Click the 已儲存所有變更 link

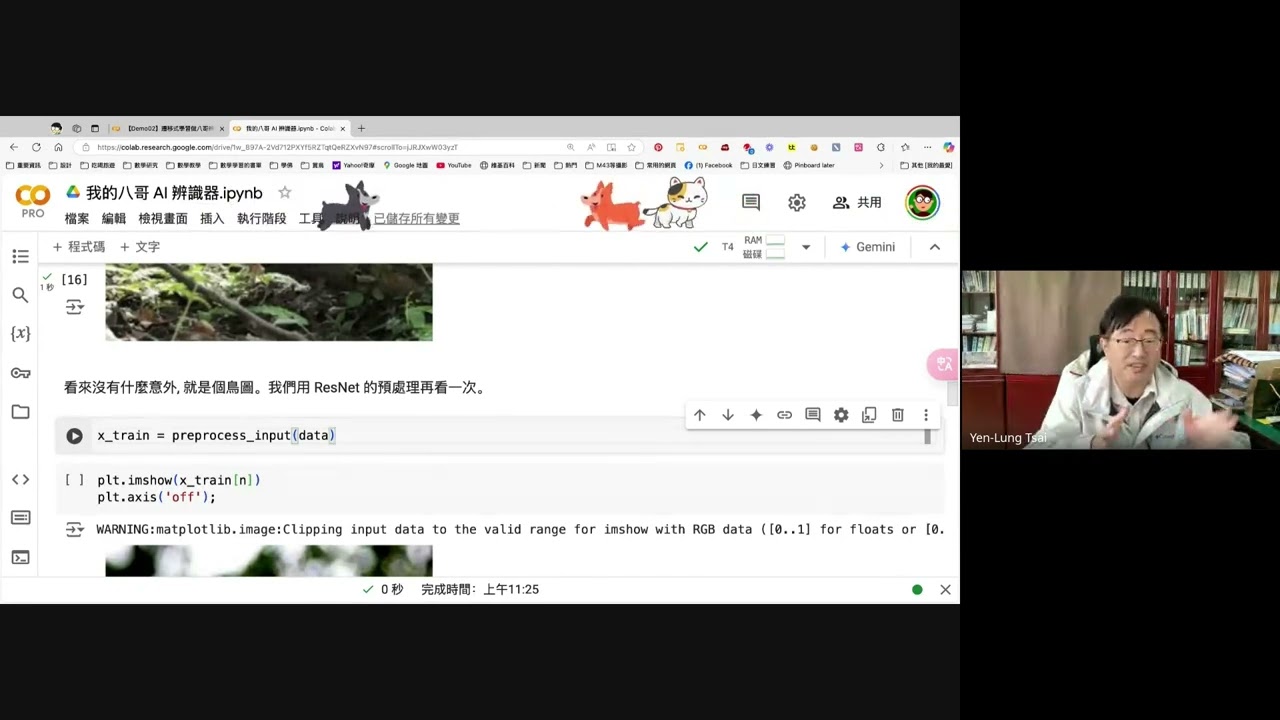(x=417, y=219)
